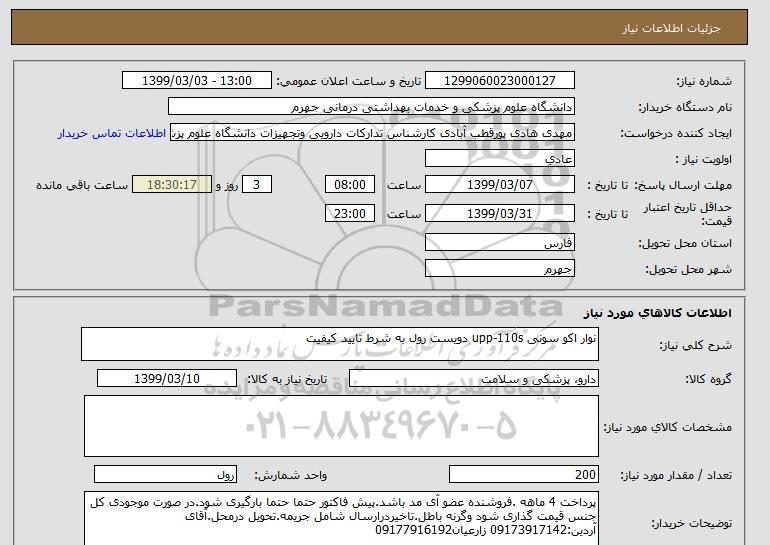Click the remaining time countdown 18:30:17
The width and height of the screenshot is (770, 545).
171,185
